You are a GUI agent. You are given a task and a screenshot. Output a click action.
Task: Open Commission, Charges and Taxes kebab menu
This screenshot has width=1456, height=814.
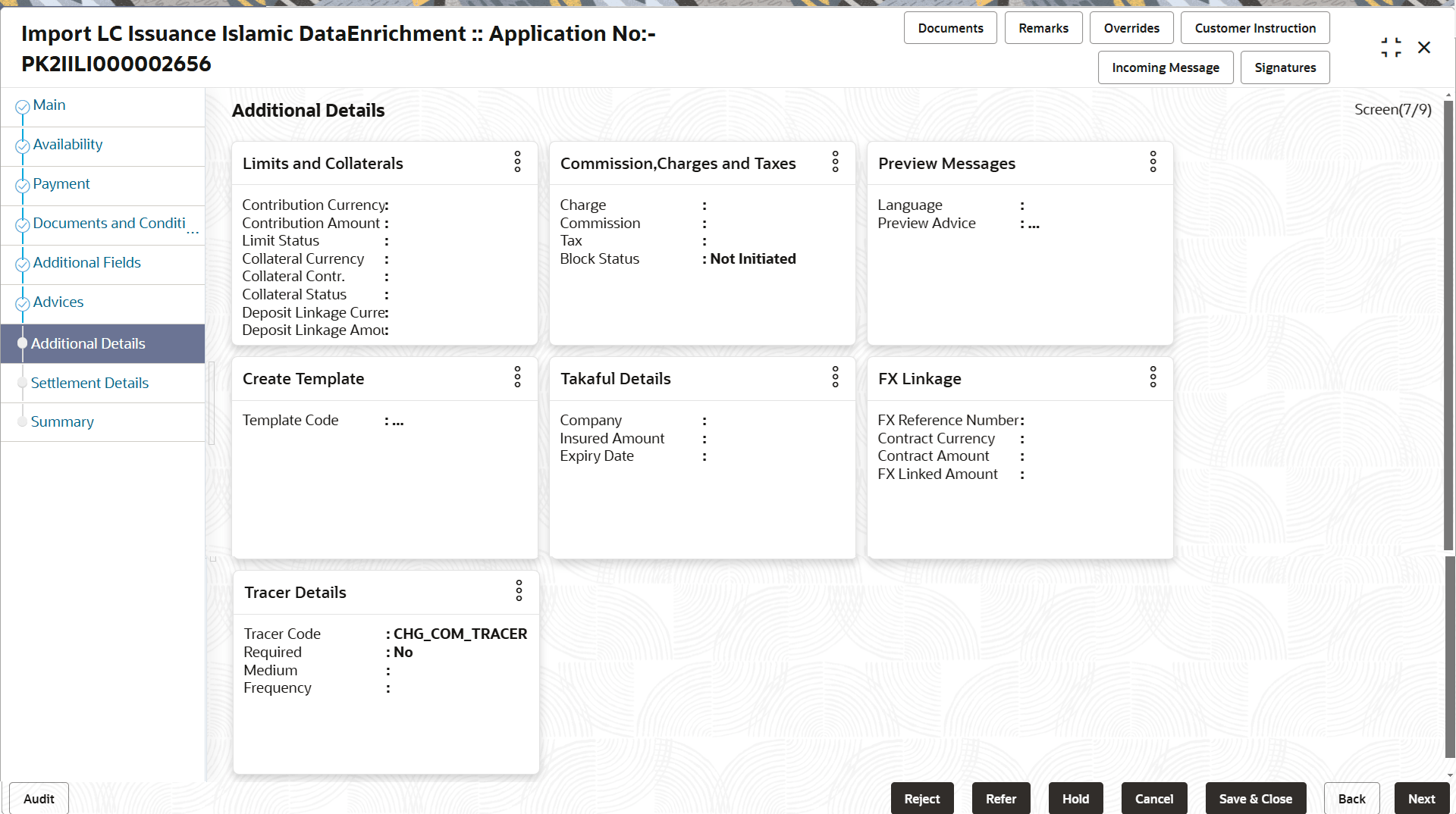[836, 161]
